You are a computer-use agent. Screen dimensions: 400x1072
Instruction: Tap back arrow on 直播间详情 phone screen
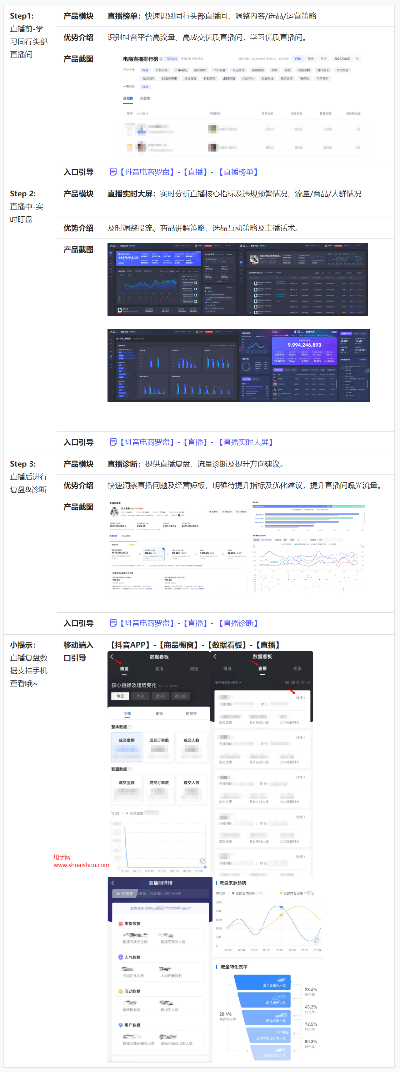(114, 883)
